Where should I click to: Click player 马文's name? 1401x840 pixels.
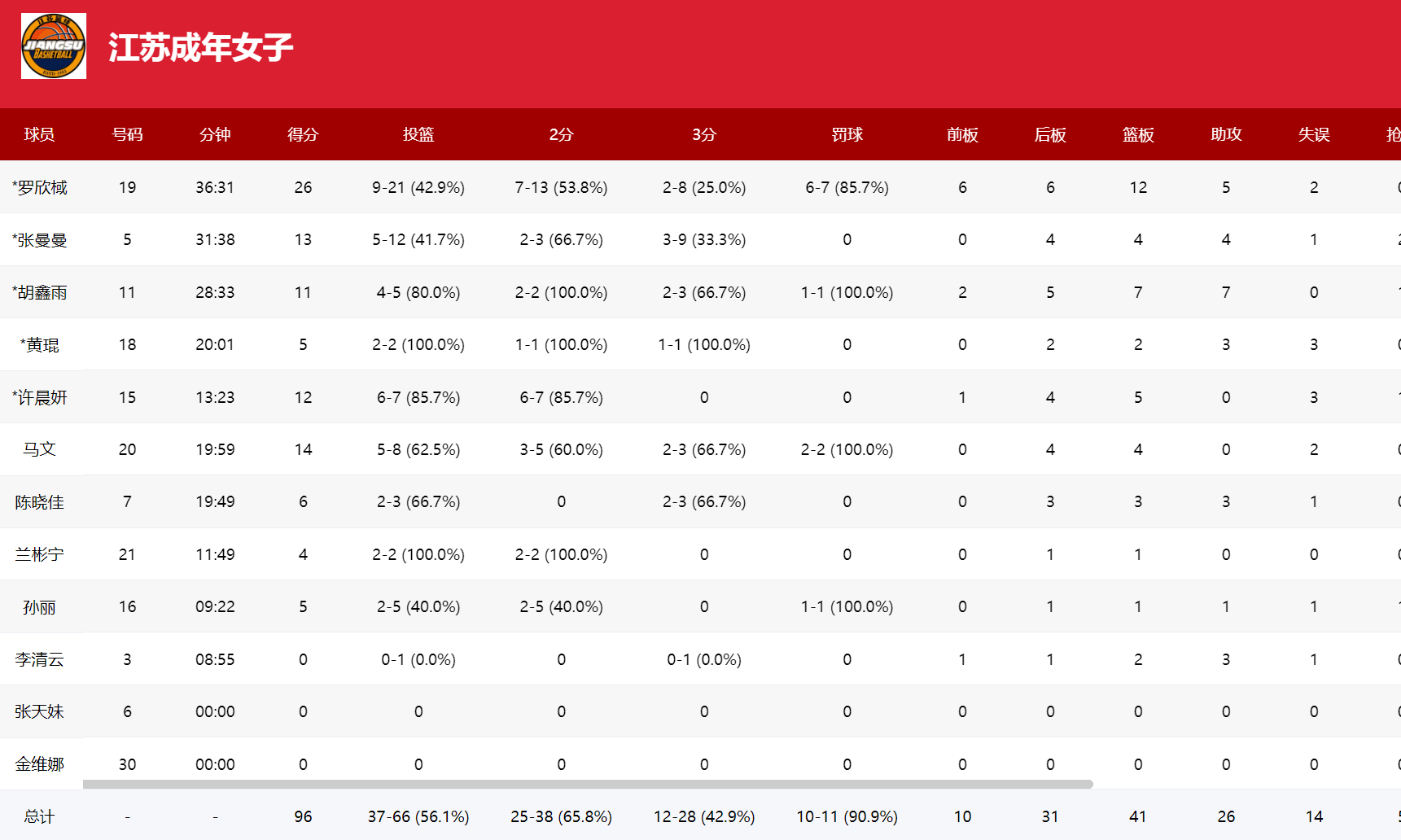pos(39,449)
